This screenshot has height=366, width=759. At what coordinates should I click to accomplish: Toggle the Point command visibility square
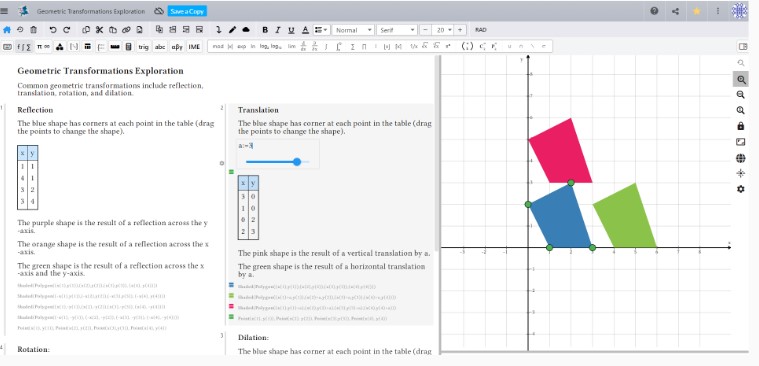click(231, 317)
